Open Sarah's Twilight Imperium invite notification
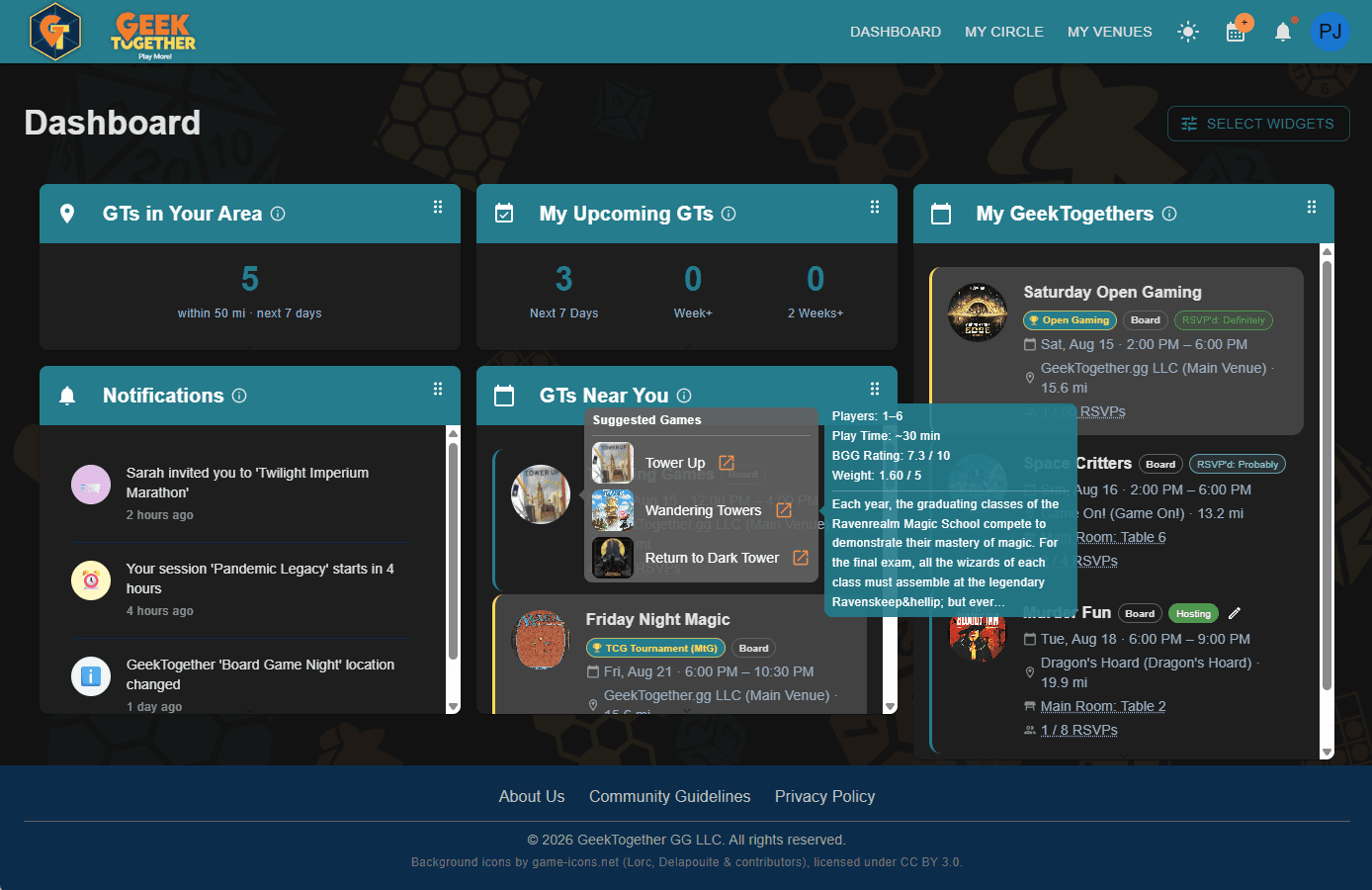The height and width of the screenshot is (890, 1372). [x=242, y=493]
